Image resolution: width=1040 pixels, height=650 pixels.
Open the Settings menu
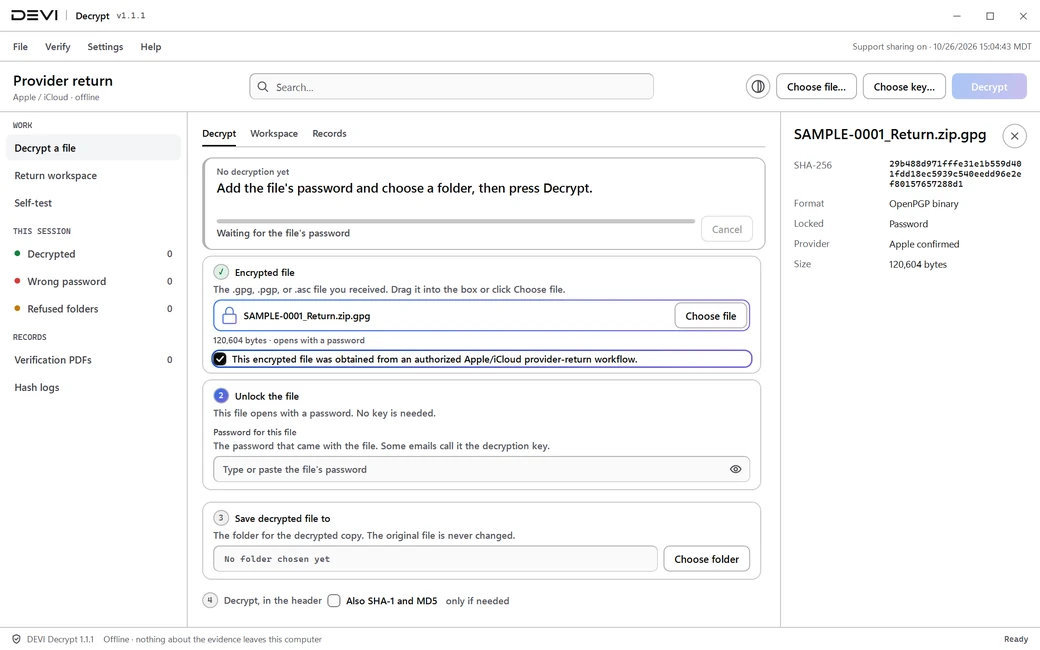[105, 46]
